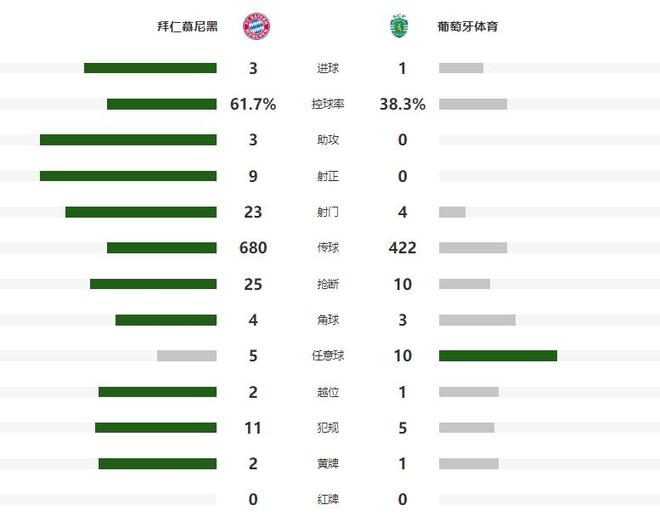The height and width of the screenshot is (522, 660).
Task: Click Sporting's green free kick bar
Action: point(498,356)
